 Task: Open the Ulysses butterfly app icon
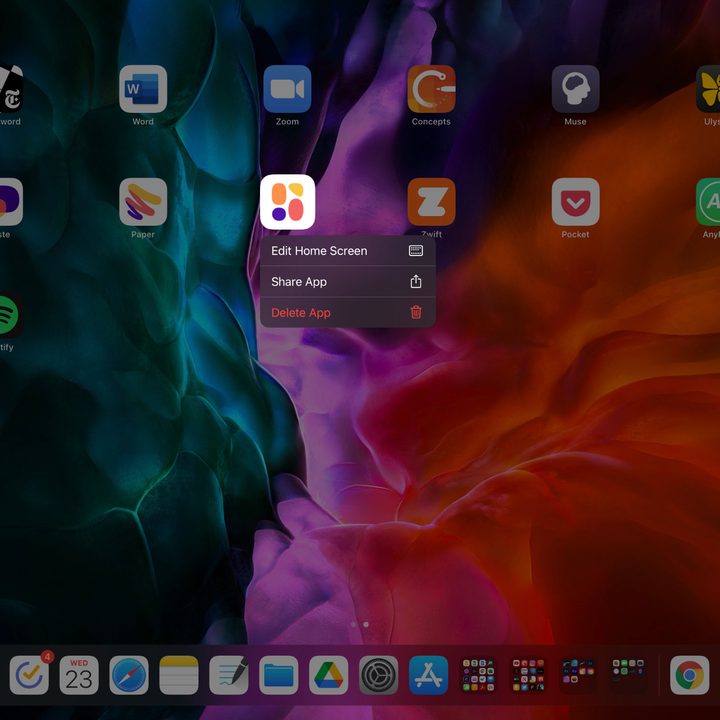click(x=708, y=89)
